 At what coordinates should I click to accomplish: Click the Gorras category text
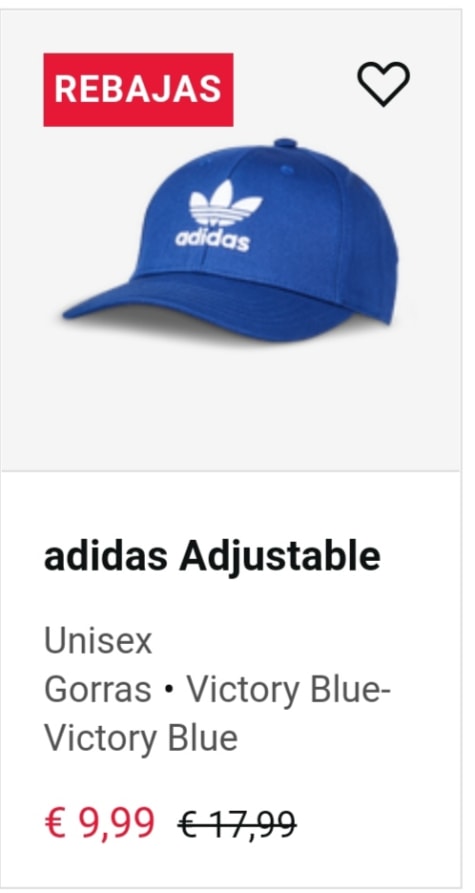(97, 690)
